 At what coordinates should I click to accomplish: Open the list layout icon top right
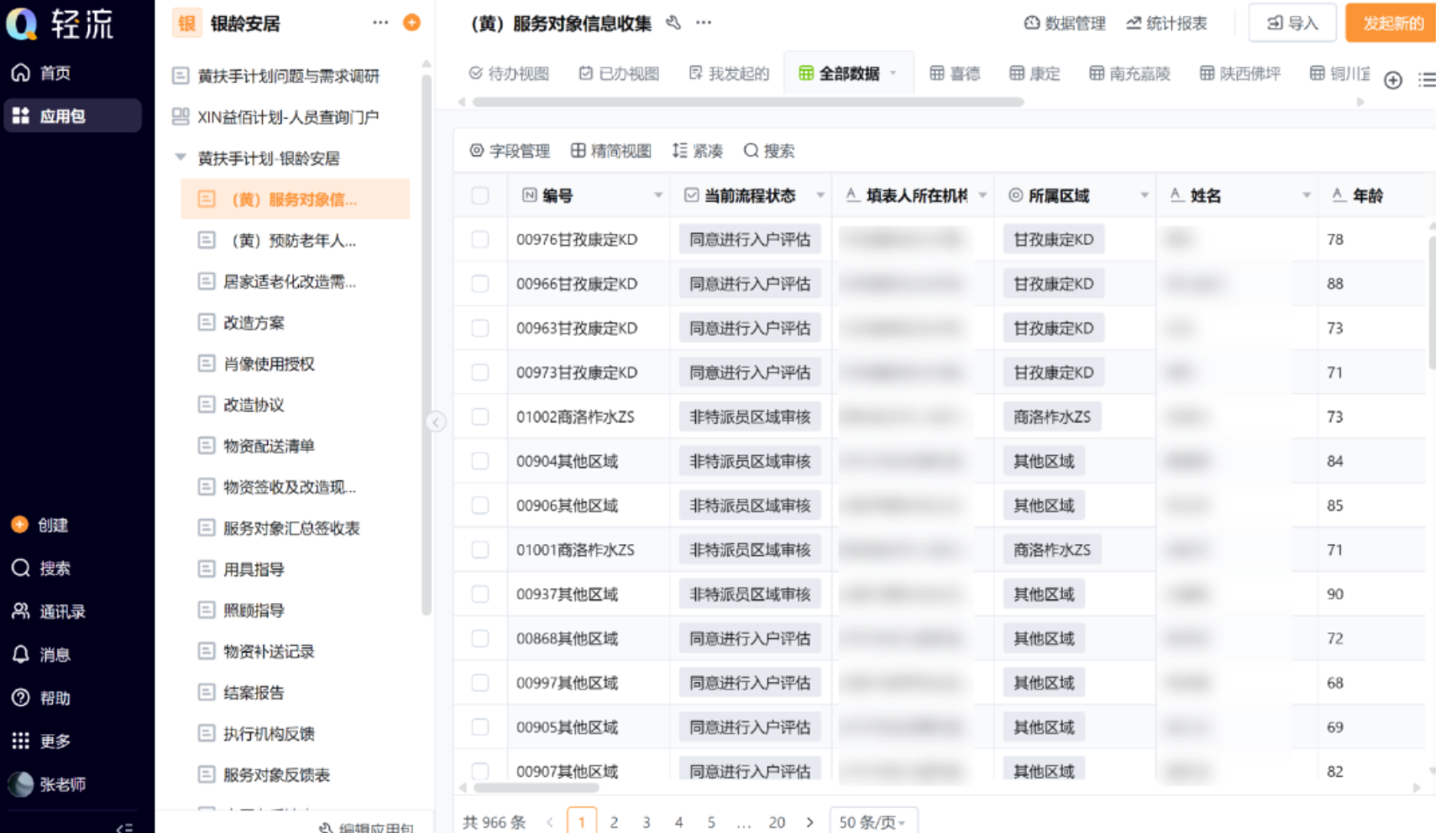1427,81
